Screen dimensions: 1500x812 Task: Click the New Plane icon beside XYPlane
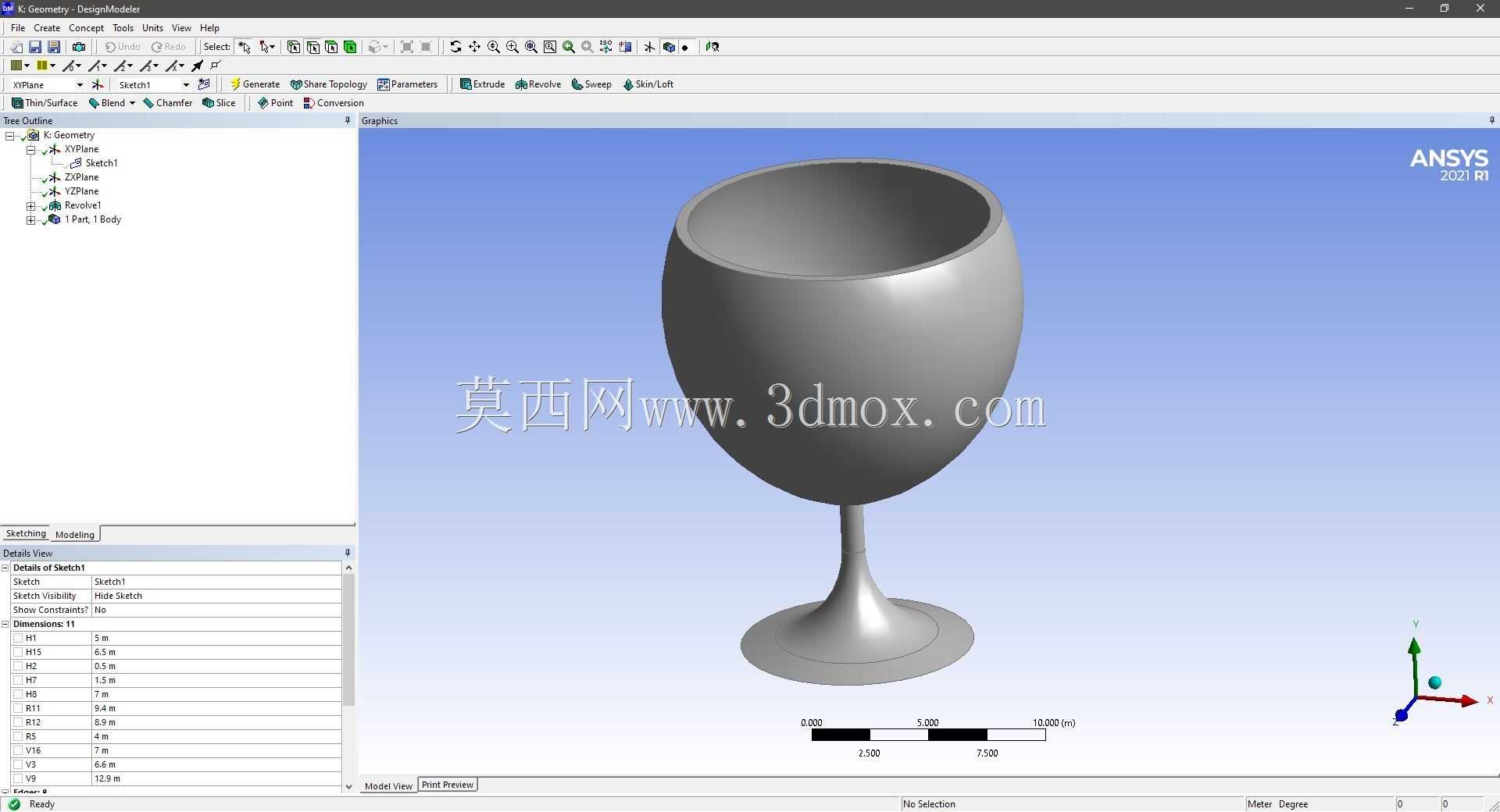pyautogui.click(x=98, y=84)
